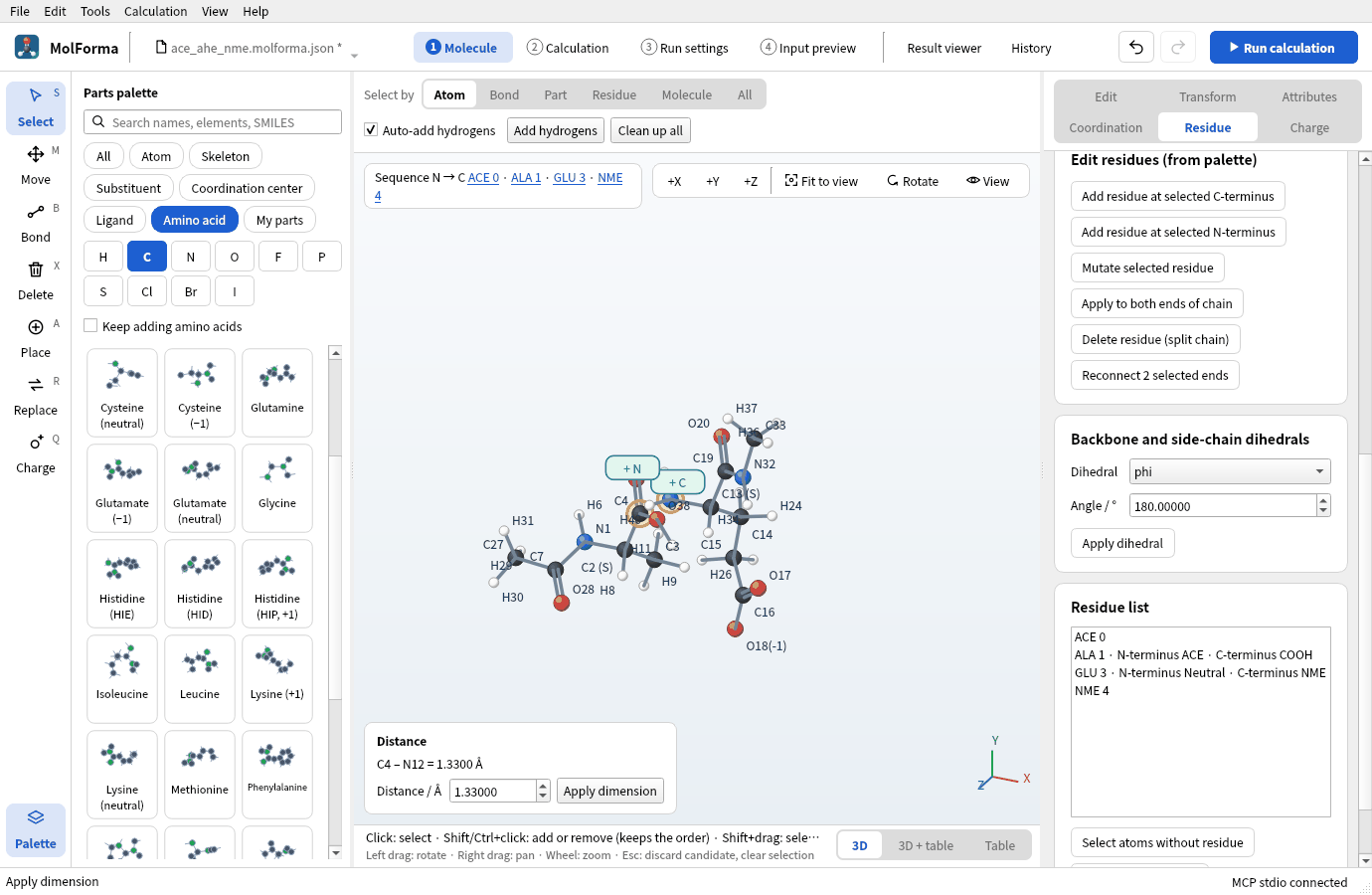Click Fit to view in viewport toolbar
This screenshot has height=895, width=1372.
[821, 181]
